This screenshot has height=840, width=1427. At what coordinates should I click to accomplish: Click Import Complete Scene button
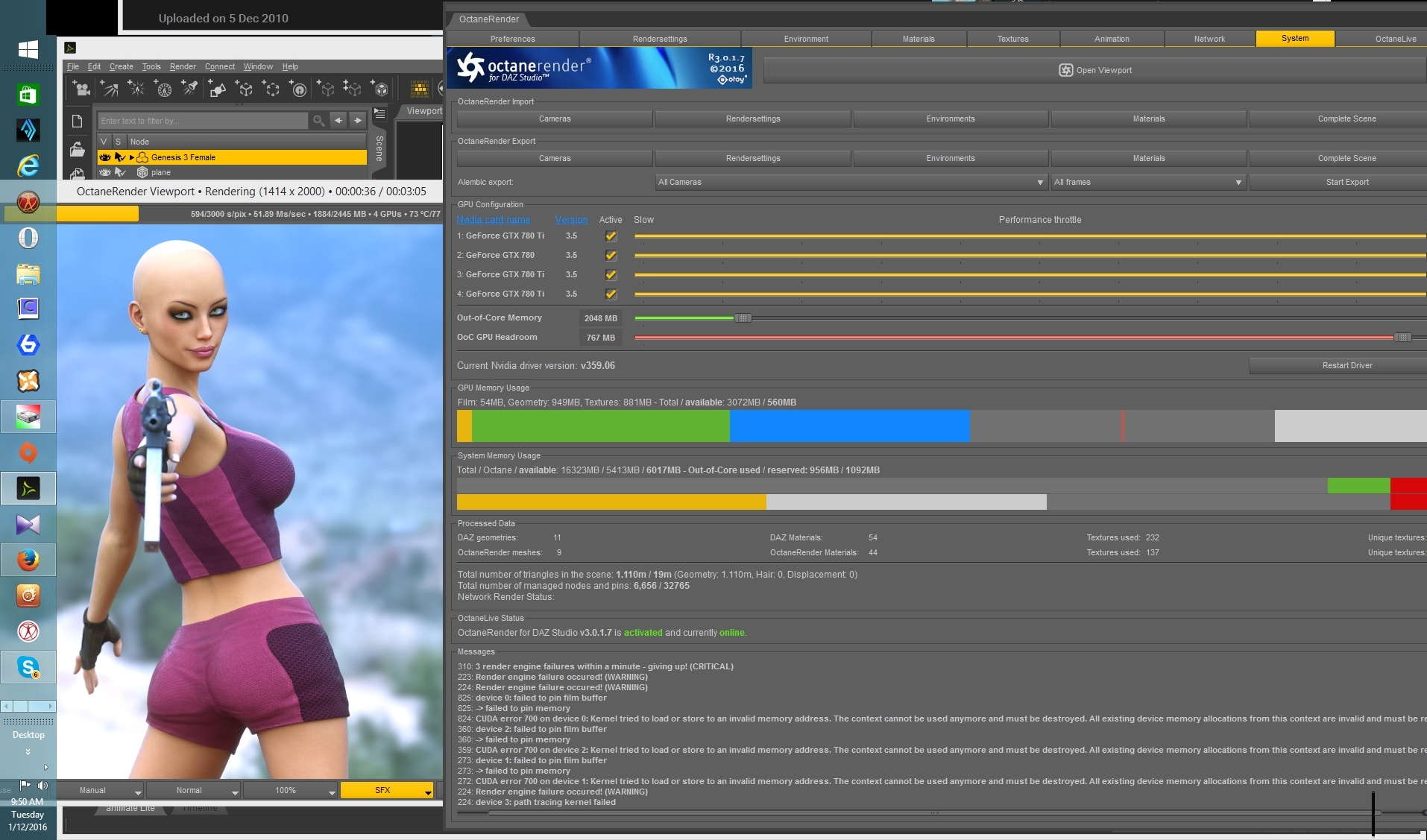1339,119
